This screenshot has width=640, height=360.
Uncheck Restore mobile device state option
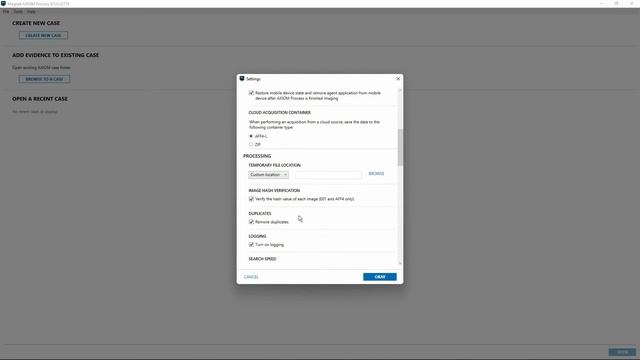tap(251, 93)
